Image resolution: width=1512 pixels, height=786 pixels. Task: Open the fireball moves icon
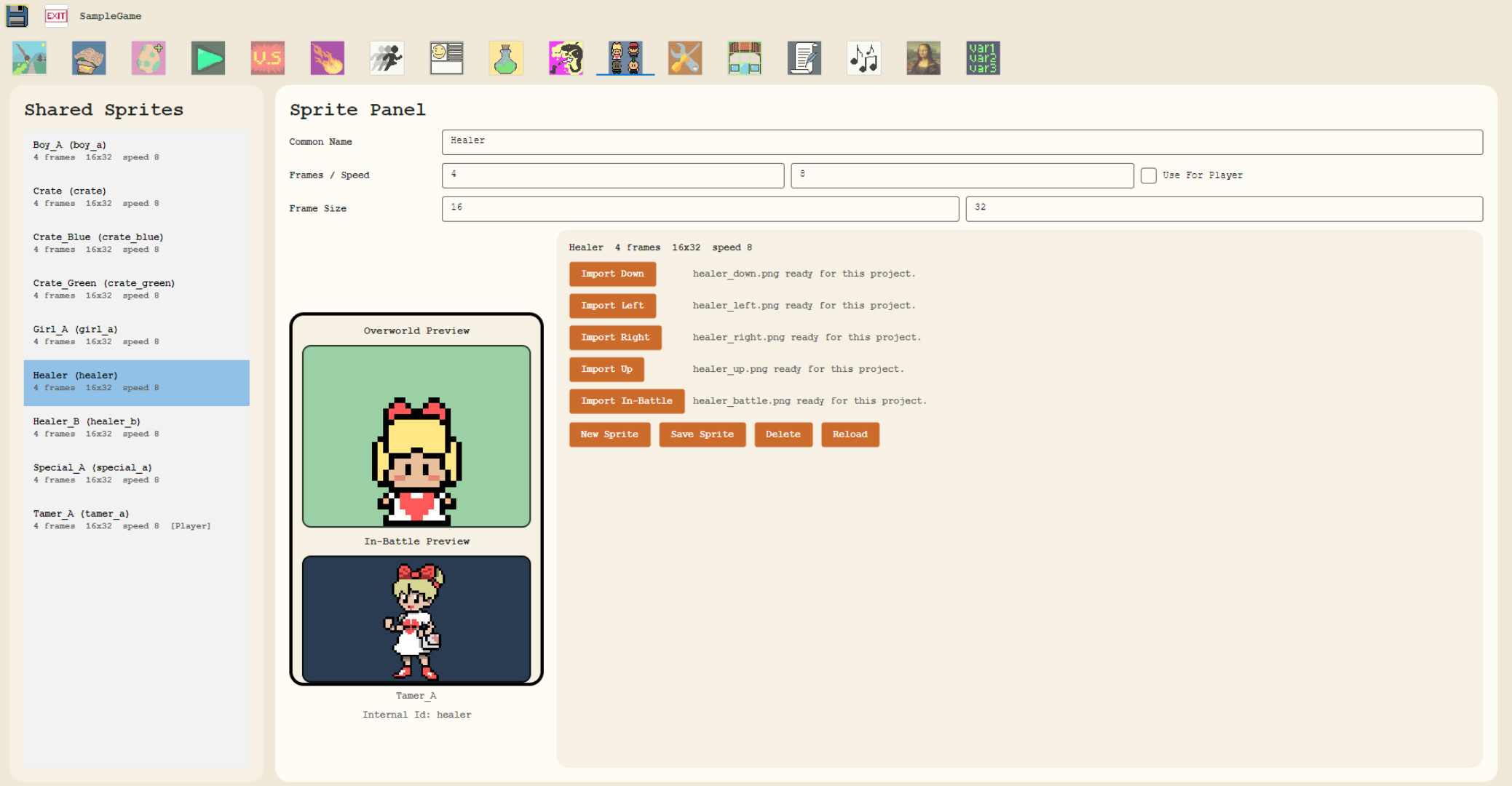(328, 58)
